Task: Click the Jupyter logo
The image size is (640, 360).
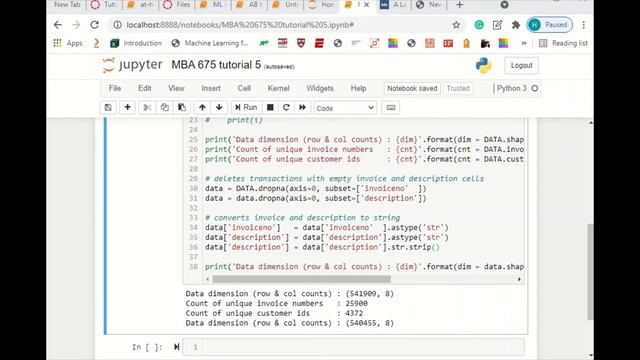Action: click(132, 65)
